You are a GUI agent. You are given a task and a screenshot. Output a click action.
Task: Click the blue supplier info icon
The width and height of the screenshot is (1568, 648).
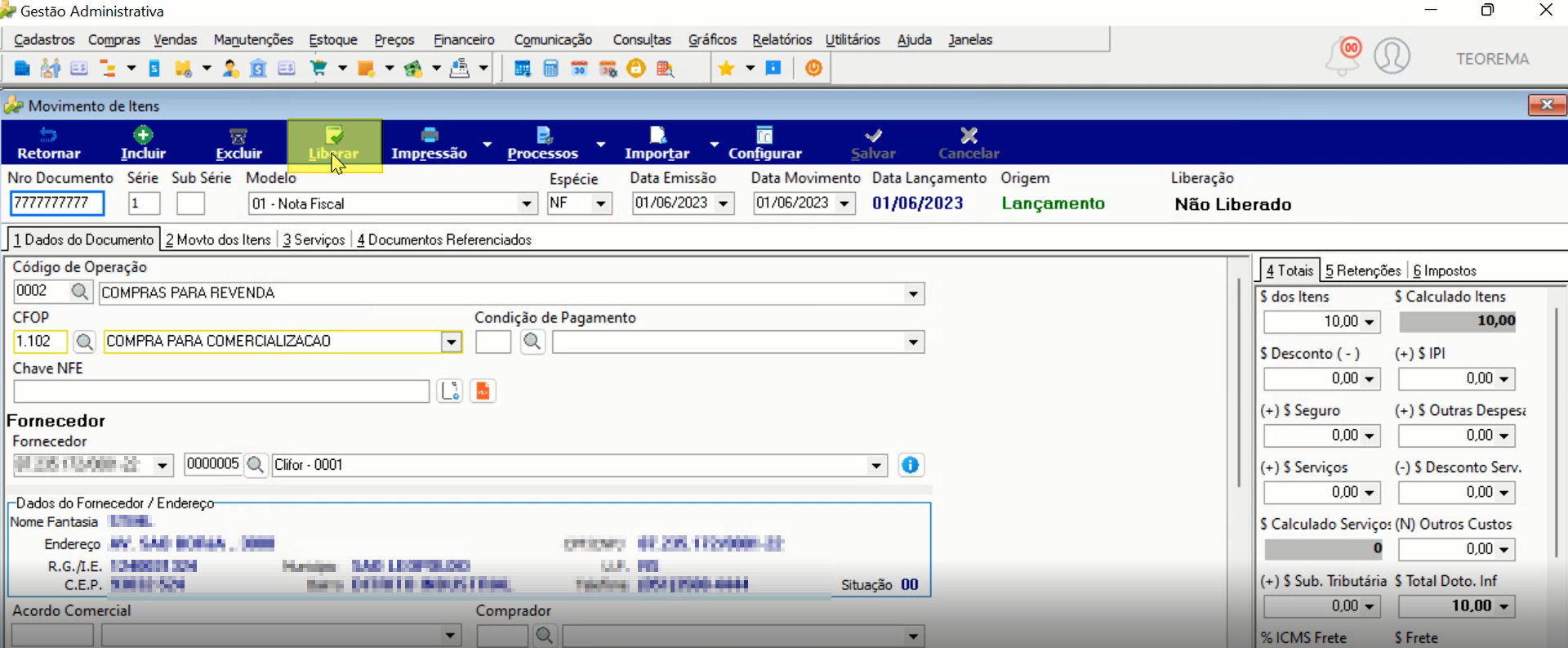pos(910,465)
